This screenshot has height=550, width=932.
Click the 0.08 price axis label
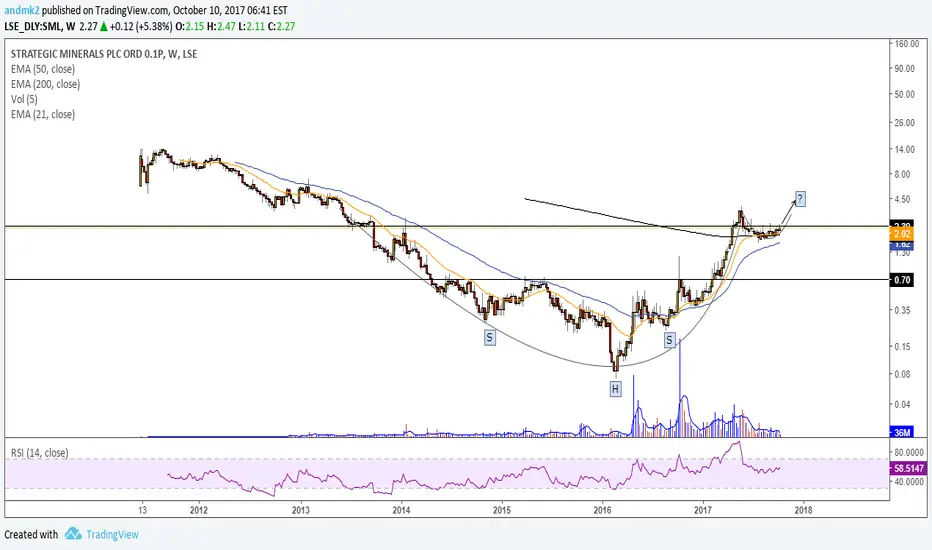[x=902, y=374]
